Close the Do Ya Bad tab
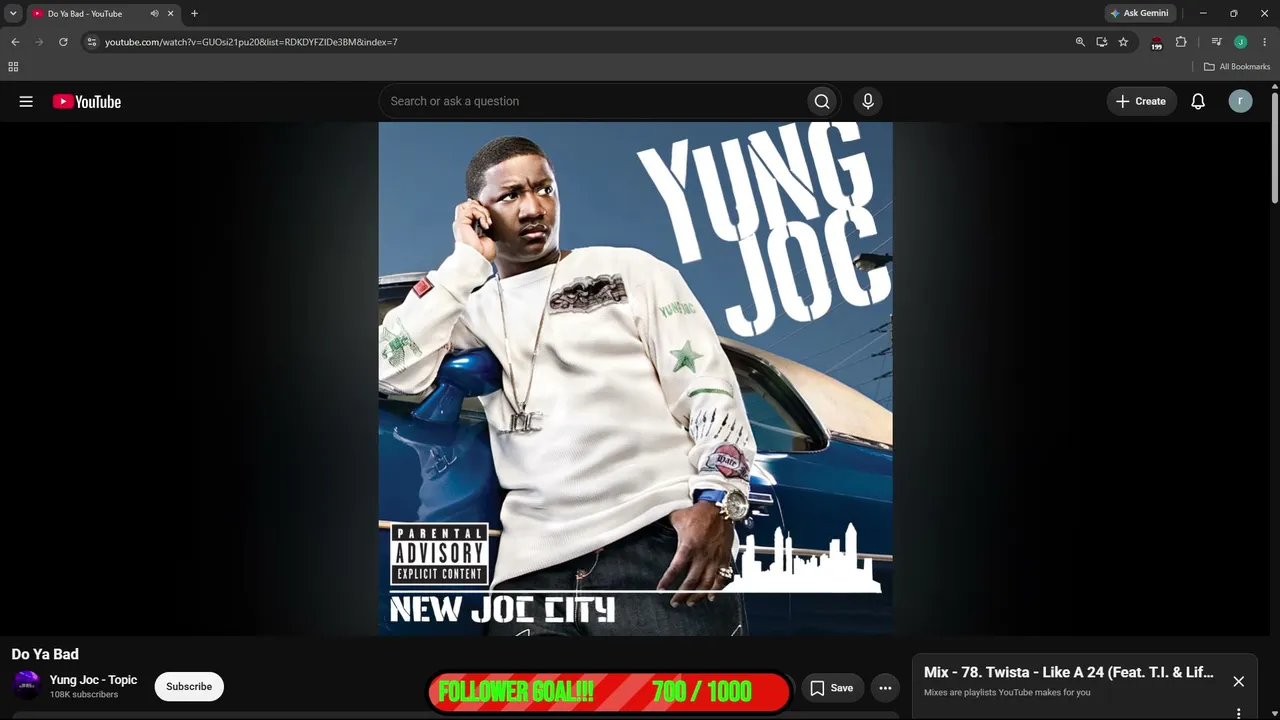Screen dimensions: 1280x720 click(x=171, y=14)
